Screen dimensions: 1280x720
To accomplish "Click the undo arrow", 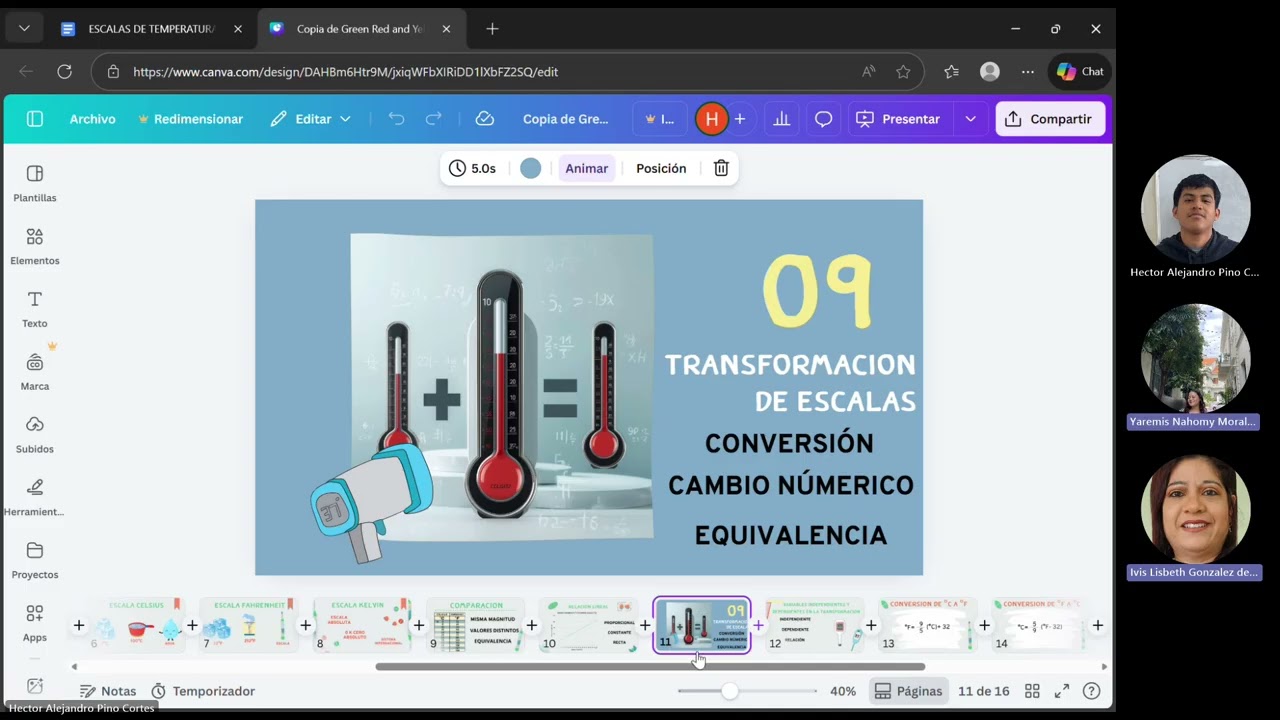I will [x=396, y=119].
